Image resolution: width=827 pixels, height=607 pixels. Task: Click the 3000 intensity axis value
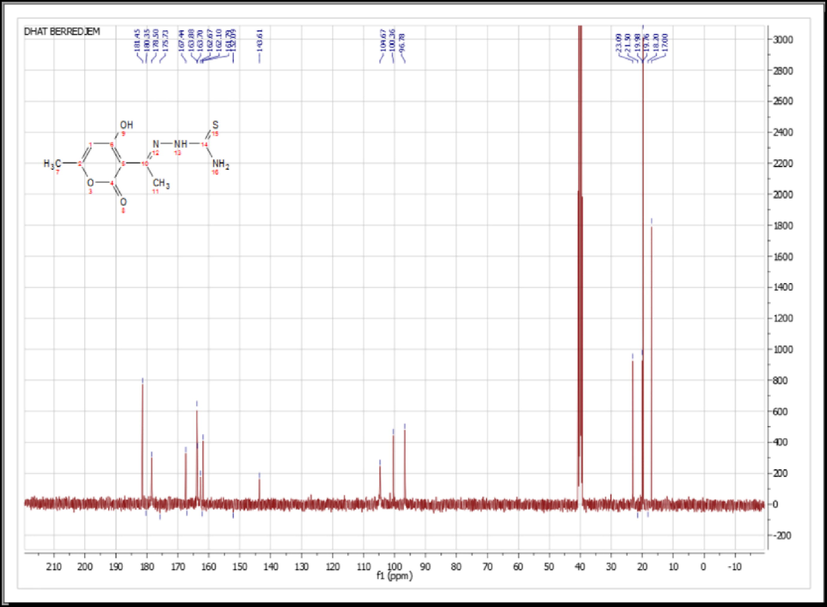pyautogui.click(x=783, y=40)
